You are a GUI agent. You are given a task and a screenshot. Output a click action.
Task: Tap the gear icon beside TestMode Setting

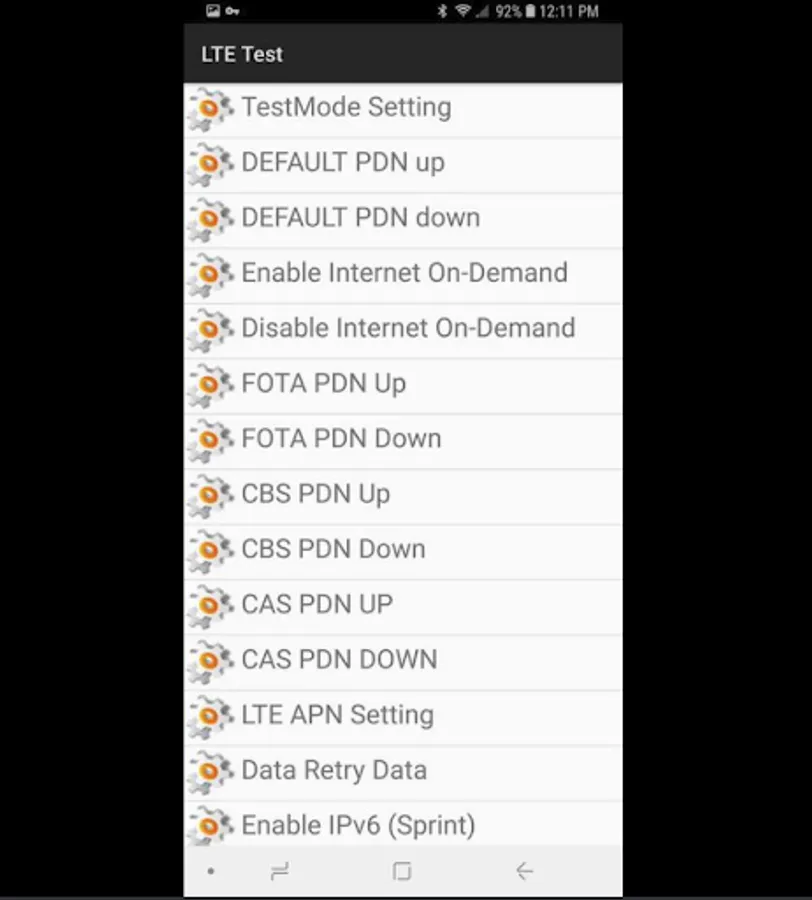pyautogui.click(x=211, y=108)
